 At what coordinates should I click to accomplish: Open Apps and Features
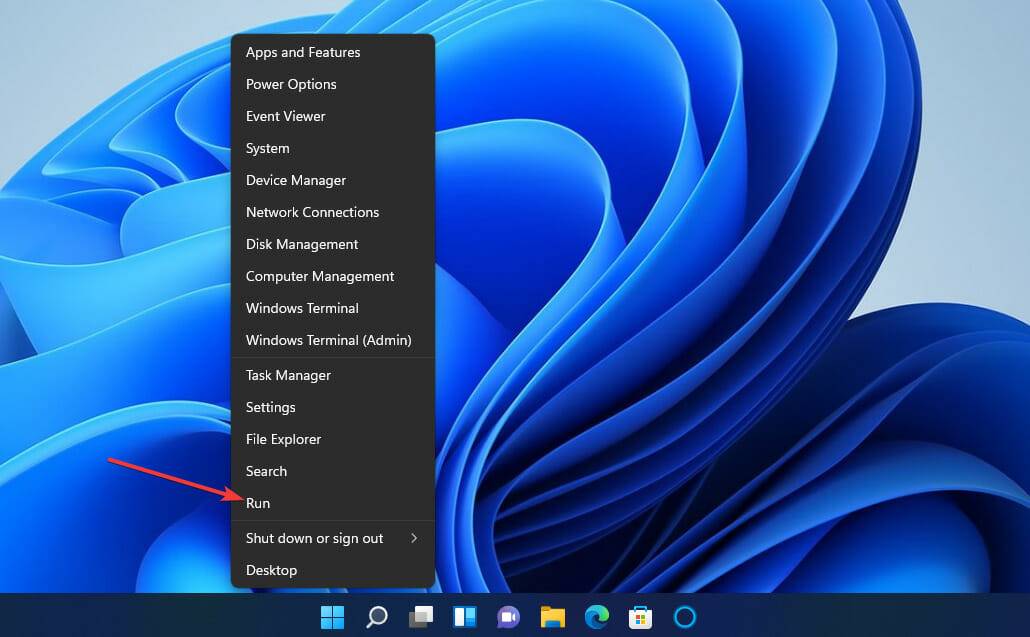tap(302, 52)
